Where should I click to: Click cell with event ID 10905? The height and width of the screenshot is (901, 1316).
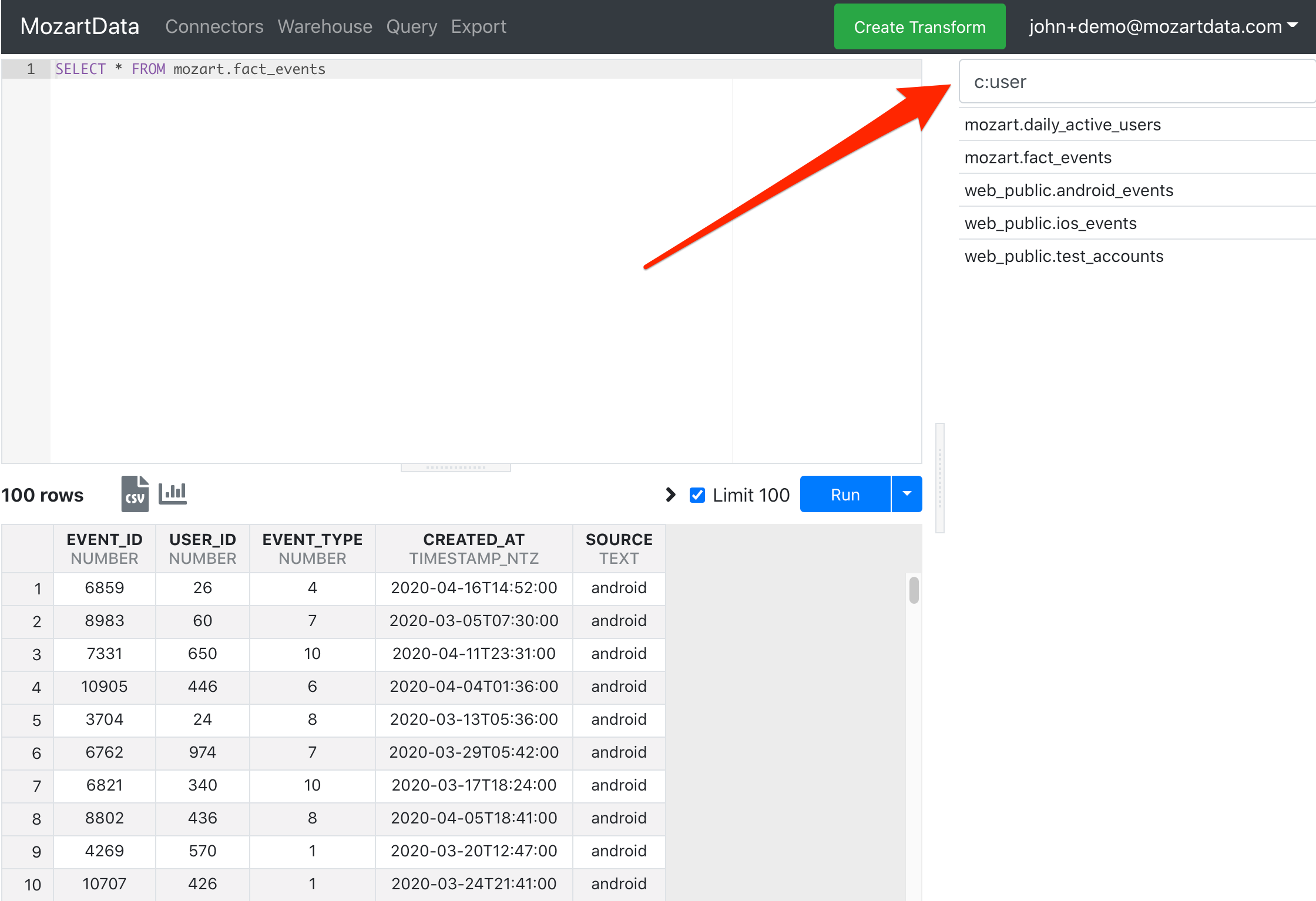105,687
